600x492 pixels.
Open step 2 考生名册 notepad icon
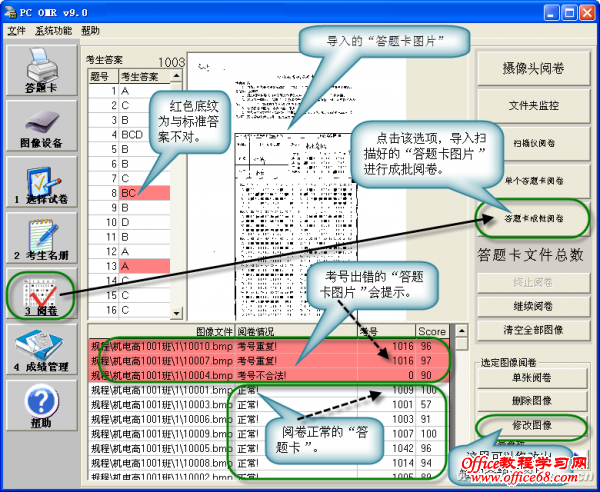pyautogui.click(x=41, y=238)
